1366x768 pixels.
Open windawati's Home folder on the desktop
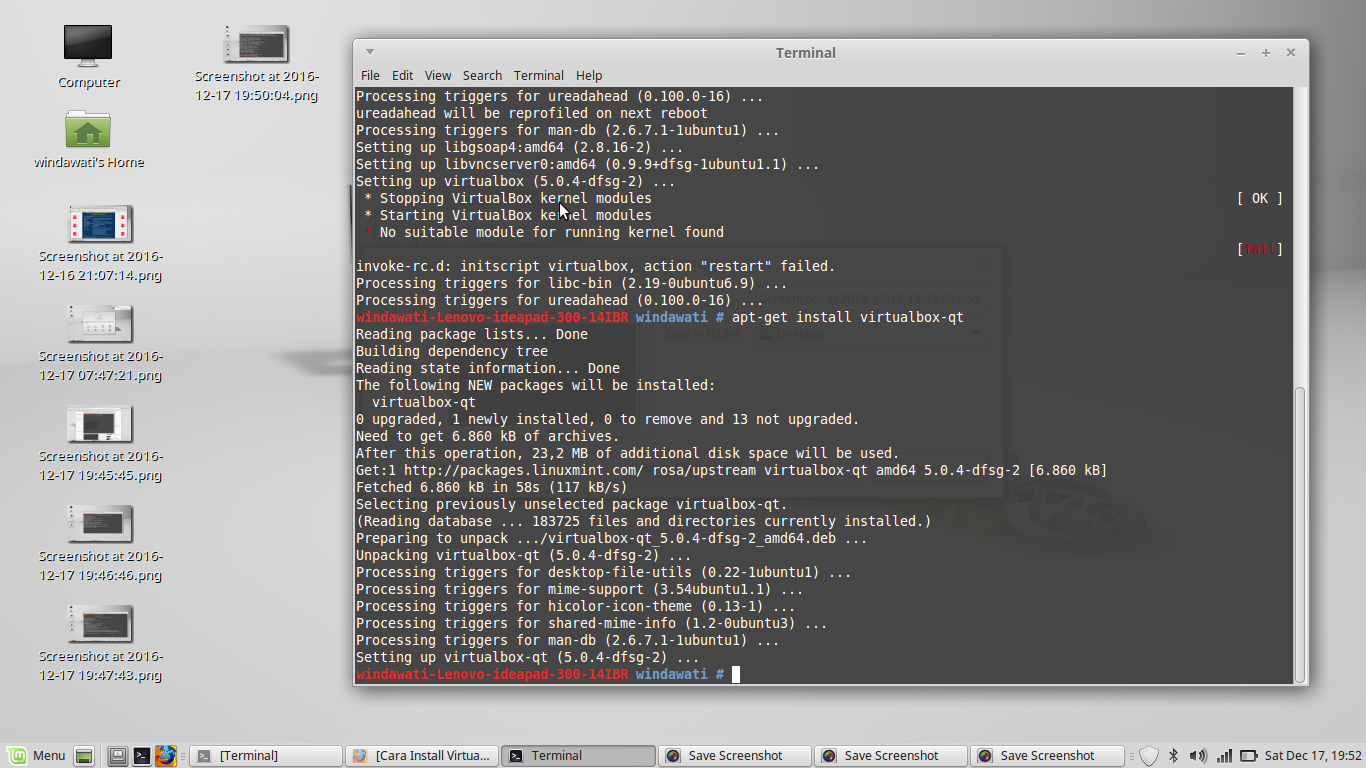[x=88, y=130]
